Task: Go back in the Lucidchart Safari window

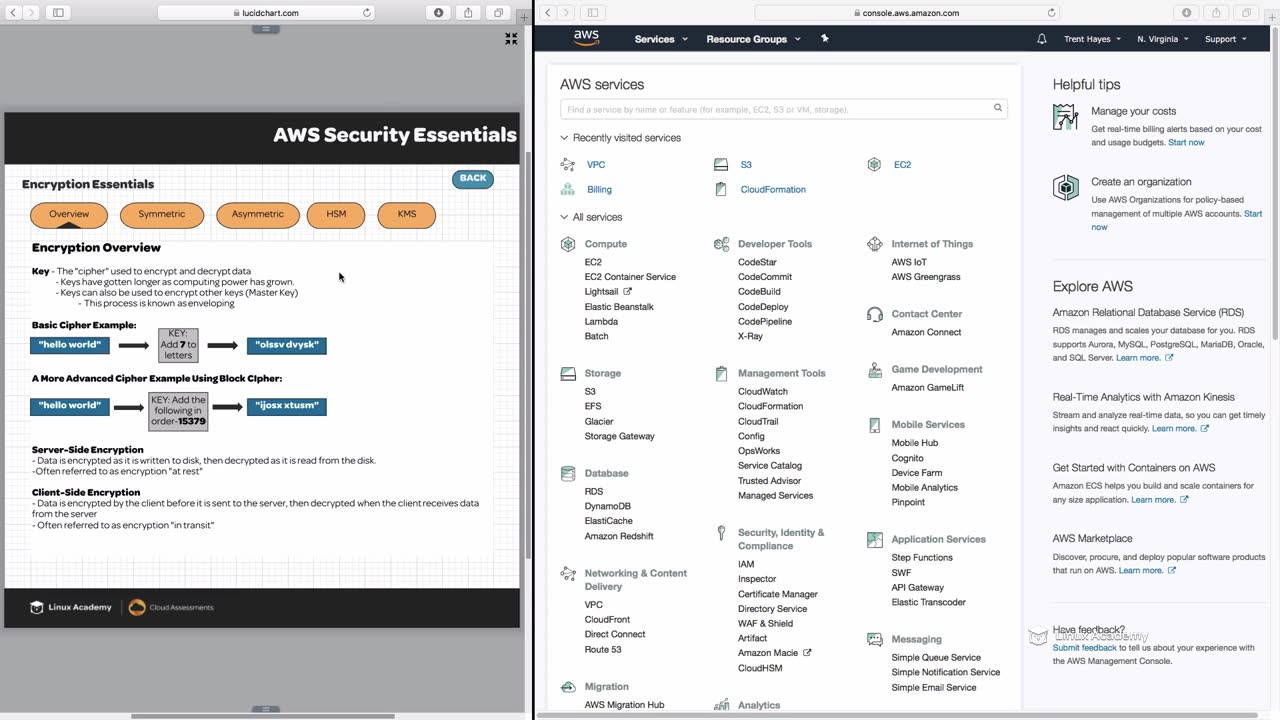Action: [x=13, y=13]
